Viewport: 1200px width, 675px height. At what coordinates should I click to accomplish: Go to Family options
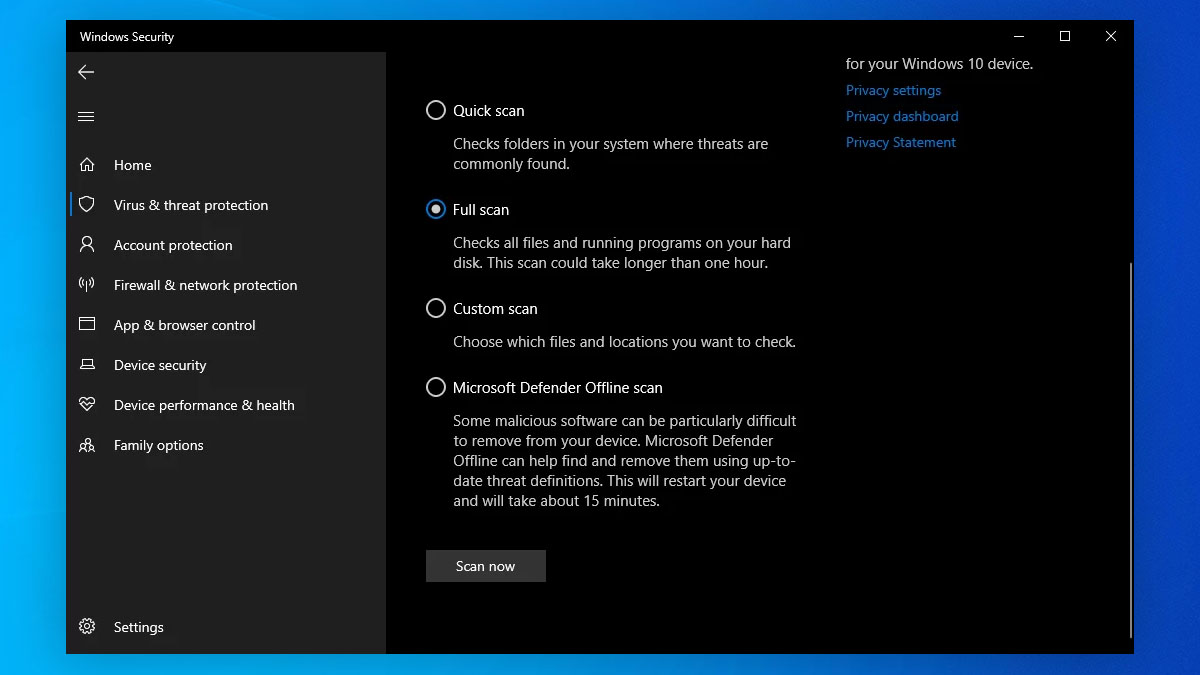click(x=226, y=445)
